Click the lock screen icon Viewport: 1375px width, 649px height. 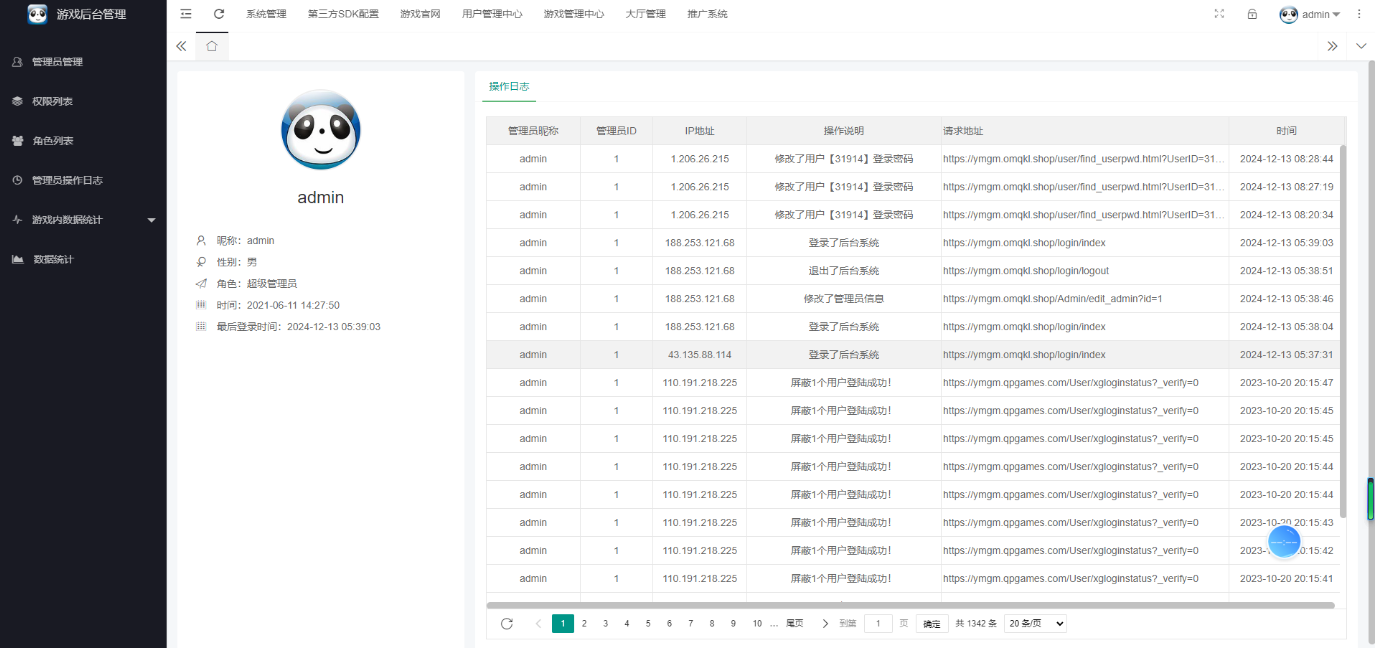tap(1251, 14)
